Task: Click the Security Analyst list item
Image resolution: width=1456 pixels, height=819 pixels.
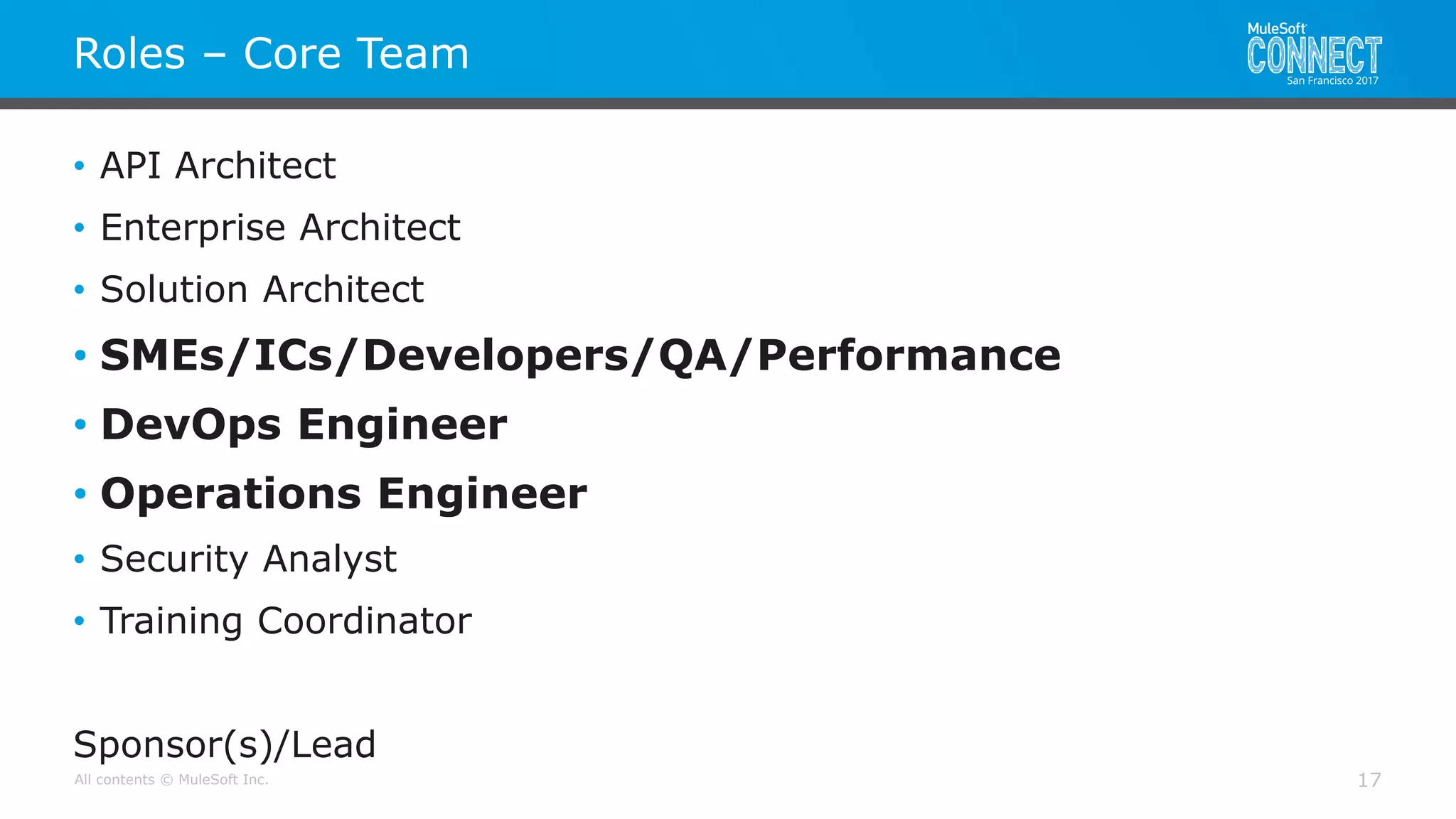Action: coord(248,559)
